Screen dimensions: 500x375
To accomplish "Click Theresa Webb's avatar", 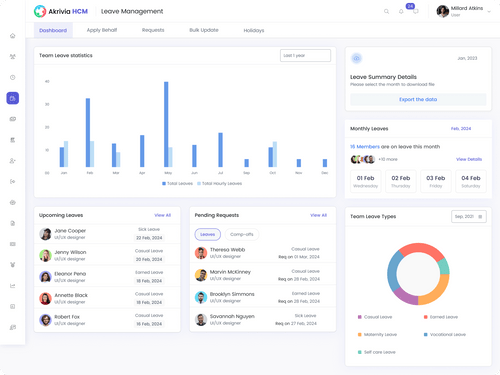I will (201, 253).
